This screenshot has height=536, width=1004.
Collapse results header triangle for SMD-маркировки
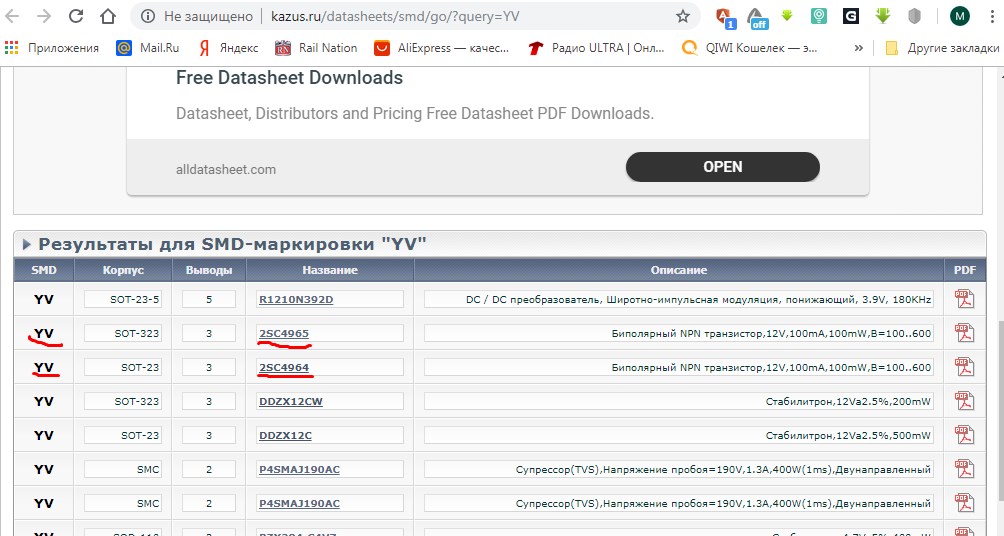[27, 244]
